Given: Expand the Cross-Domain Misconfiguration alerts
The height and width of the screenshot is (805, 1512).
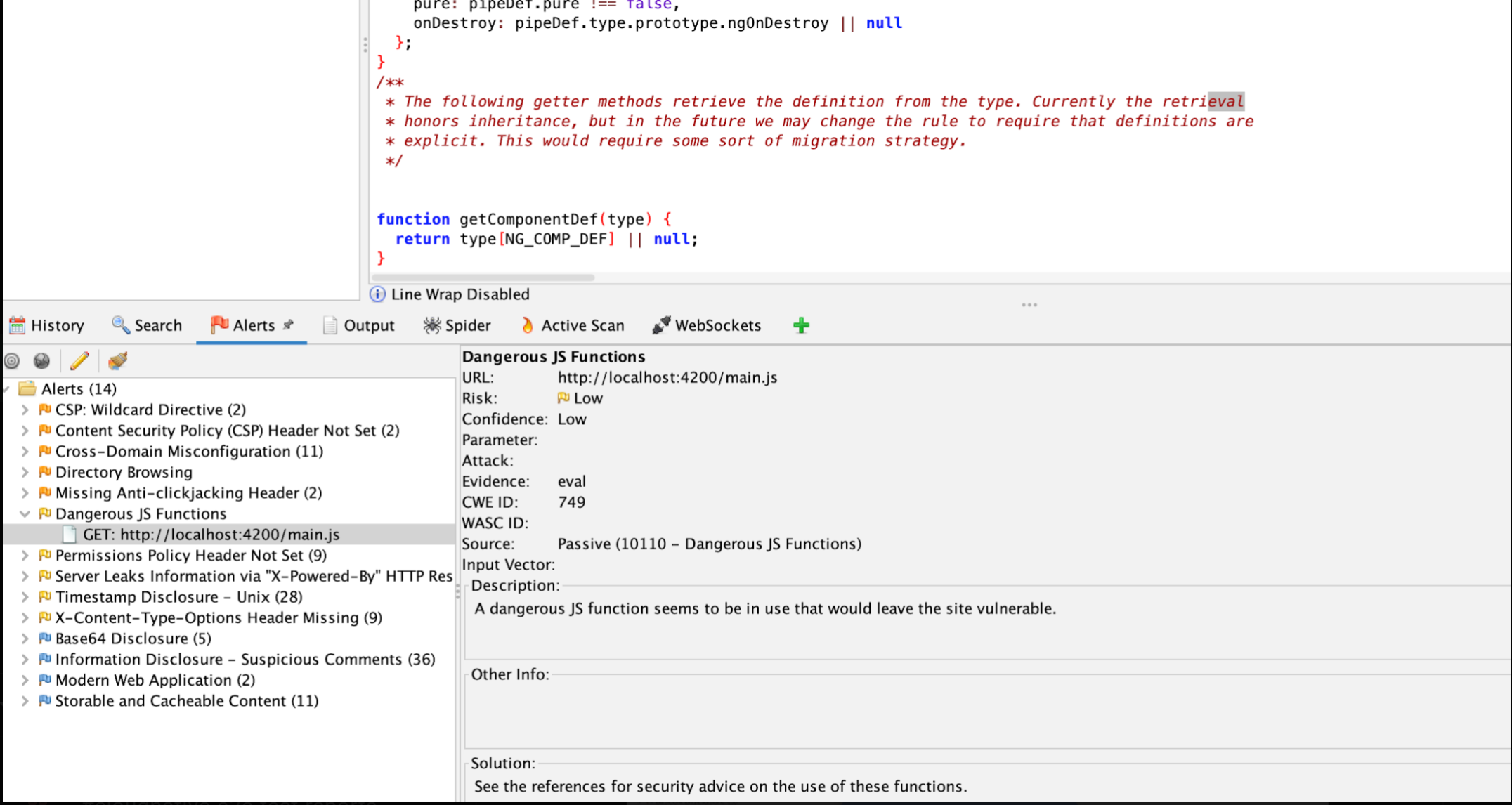Looking at the screenshot, I should (x=25, y=451).
